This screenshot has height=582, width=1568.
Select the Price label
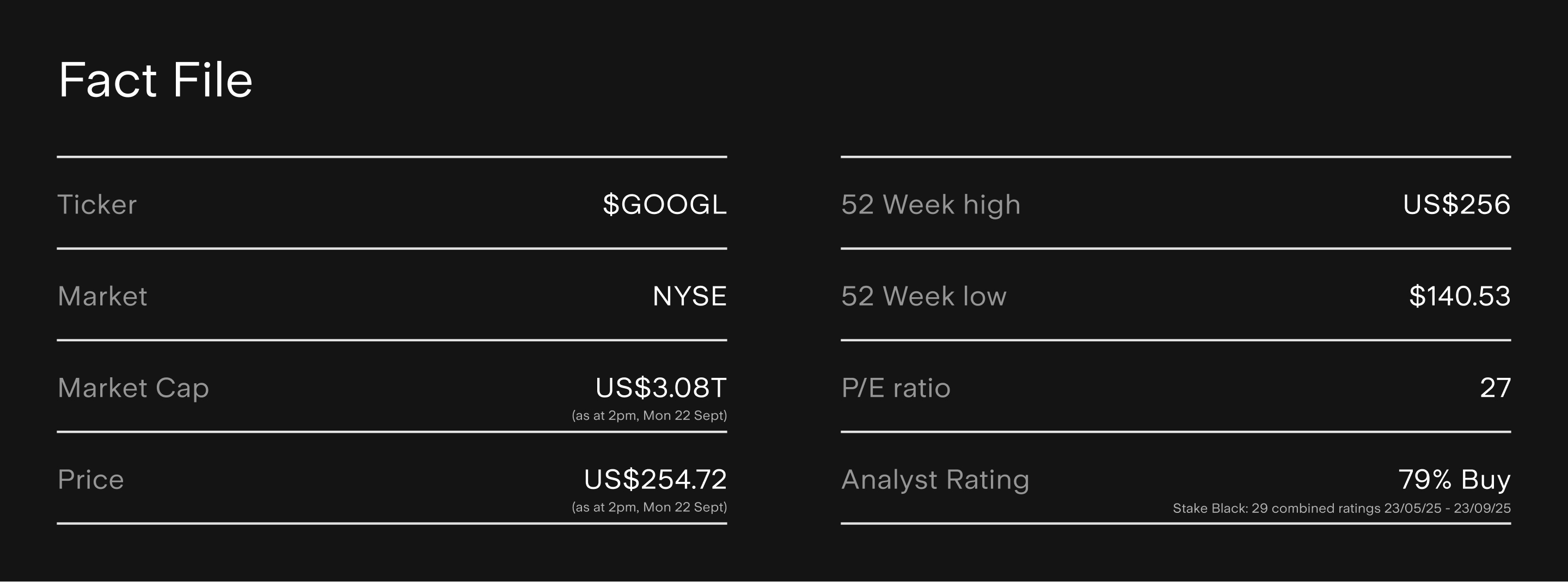point(91,480)
